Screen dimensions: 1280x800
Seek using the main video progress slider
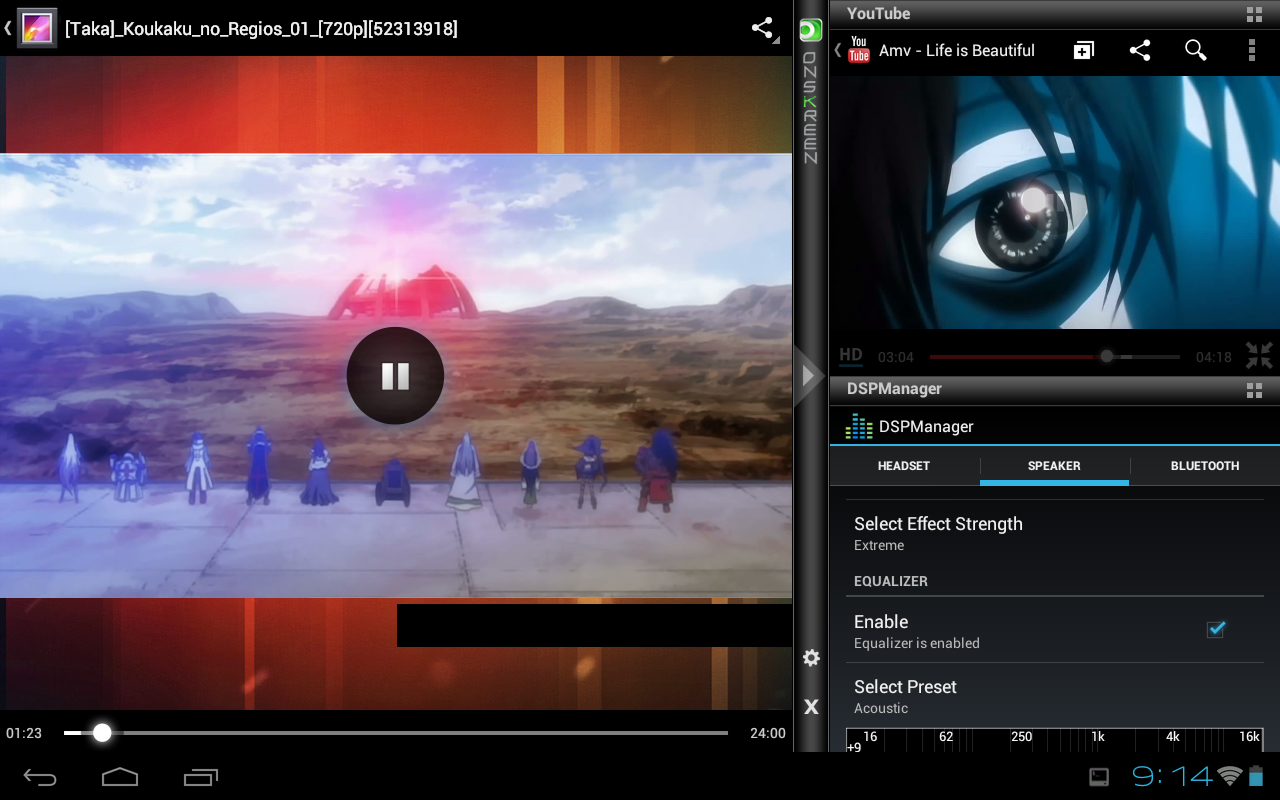[x=395, y=733]
